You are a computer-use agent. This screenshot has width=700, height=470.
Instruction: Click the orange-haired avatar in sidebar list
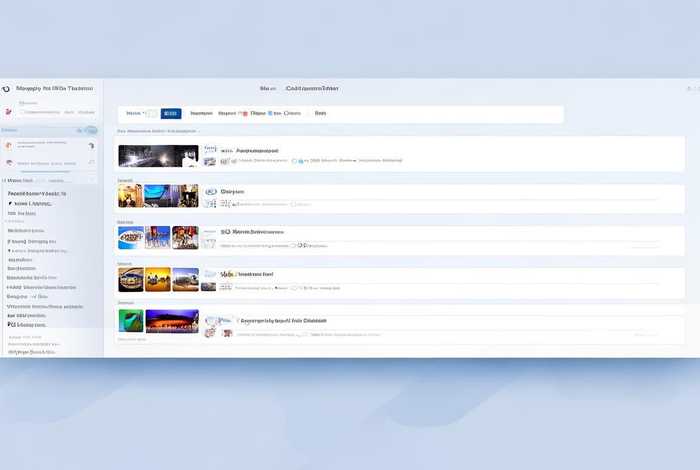pos(8,146)
